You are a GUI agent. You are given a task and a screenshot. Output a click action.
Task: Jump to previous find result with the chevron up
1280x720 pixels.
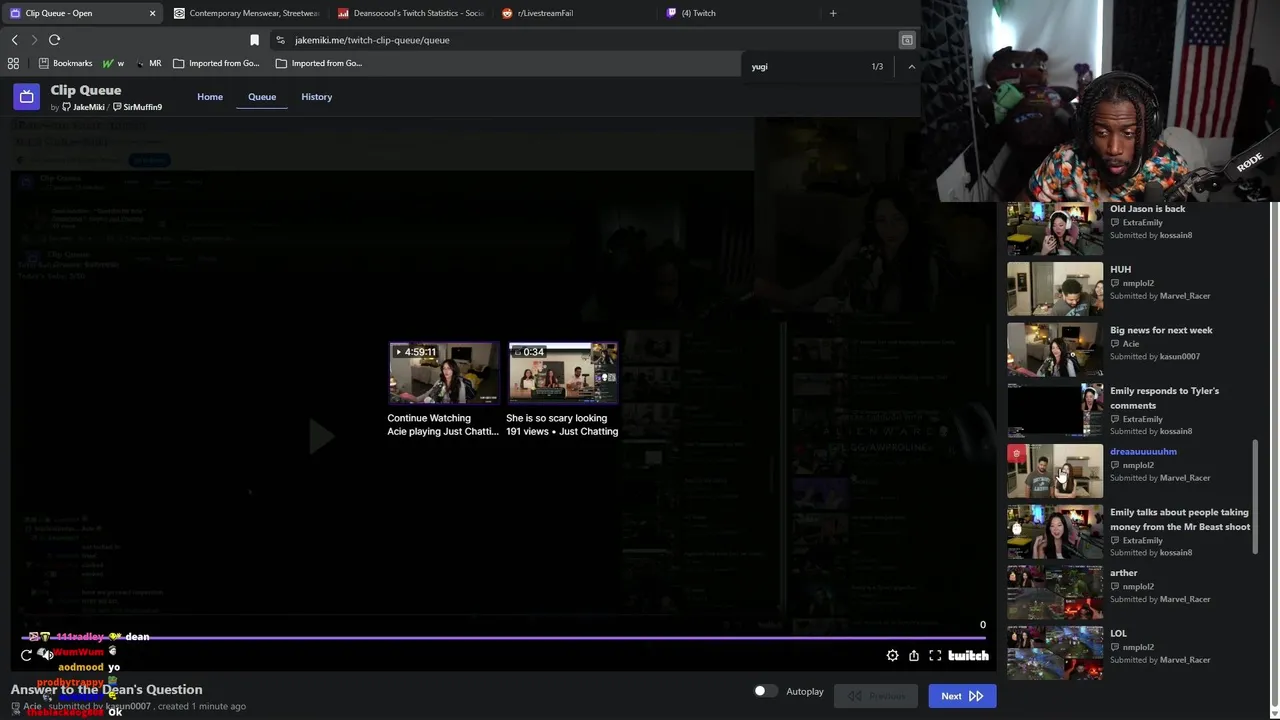(911, 66)
